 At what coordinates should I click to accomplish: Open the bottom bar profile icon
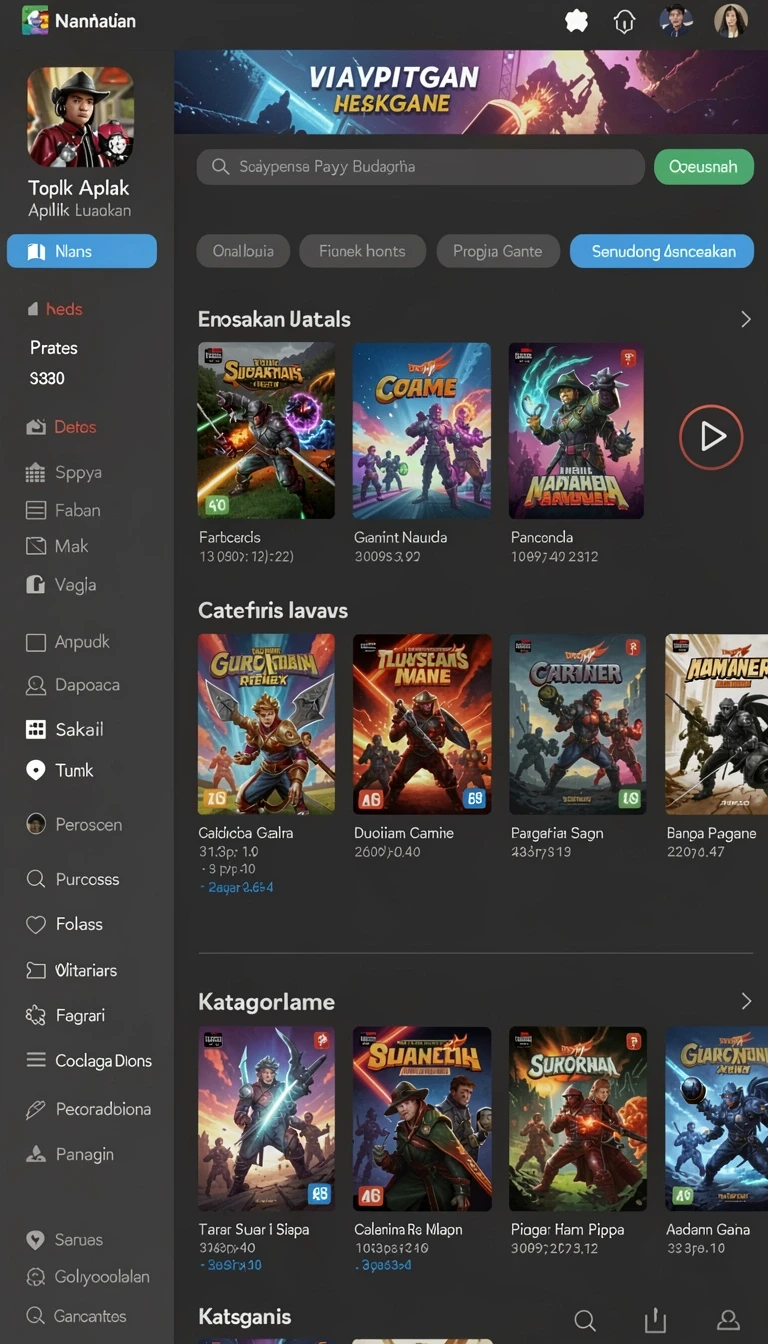tap(729, 1321)
